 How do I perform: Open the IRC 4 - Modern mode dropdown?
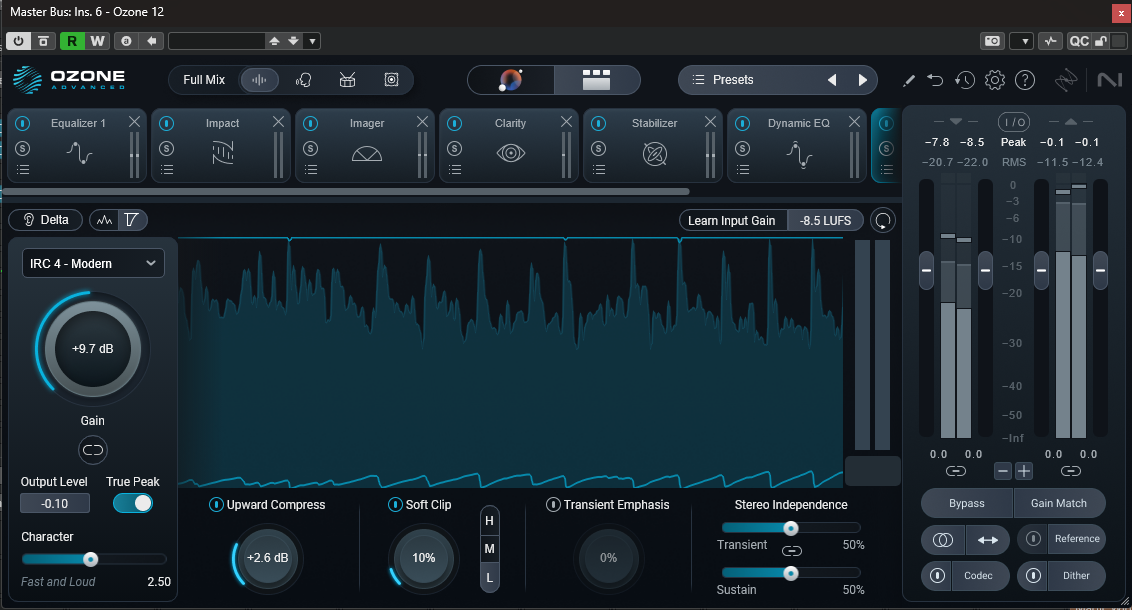coord(93,263)
